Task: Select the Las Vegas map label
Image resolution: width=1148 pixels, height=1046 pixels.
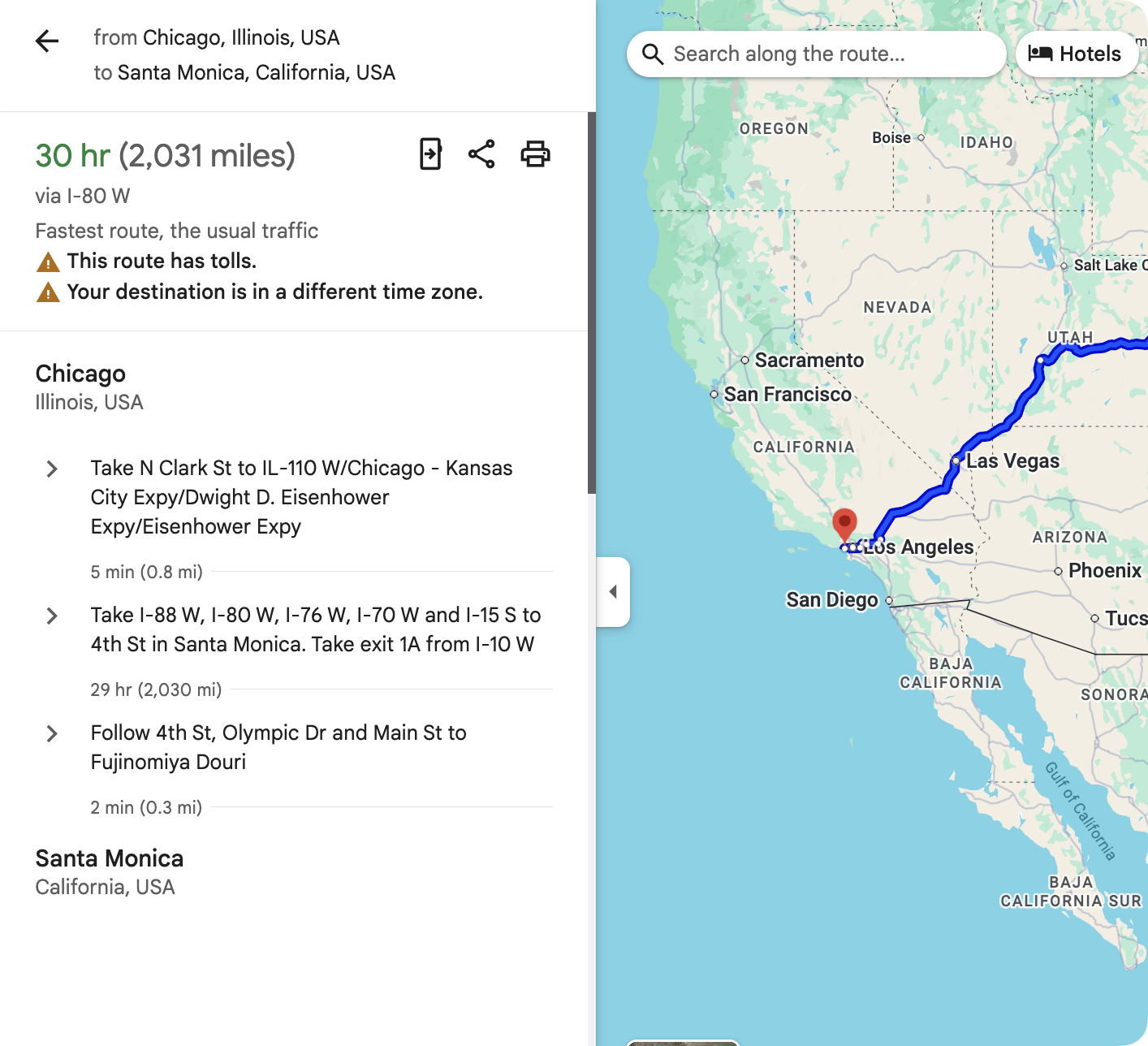Action: (x=1012, y=461)
